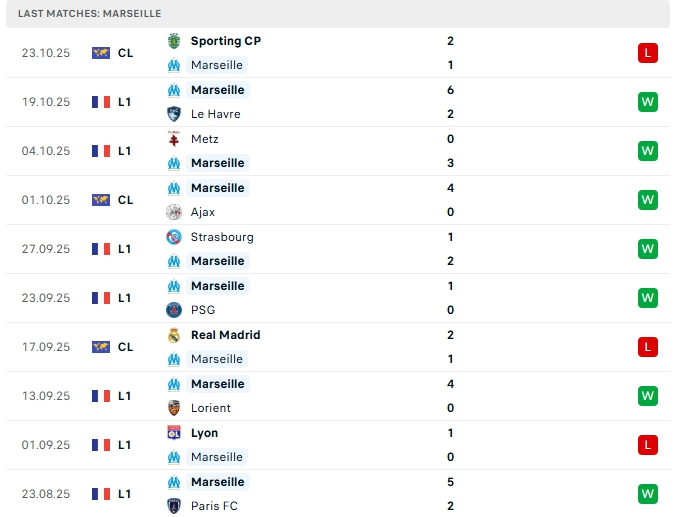The height and width of the screenshot is (517, 682).
Task: Click the loss badge for Sporting CP match
Action: [x=648, y=53]
